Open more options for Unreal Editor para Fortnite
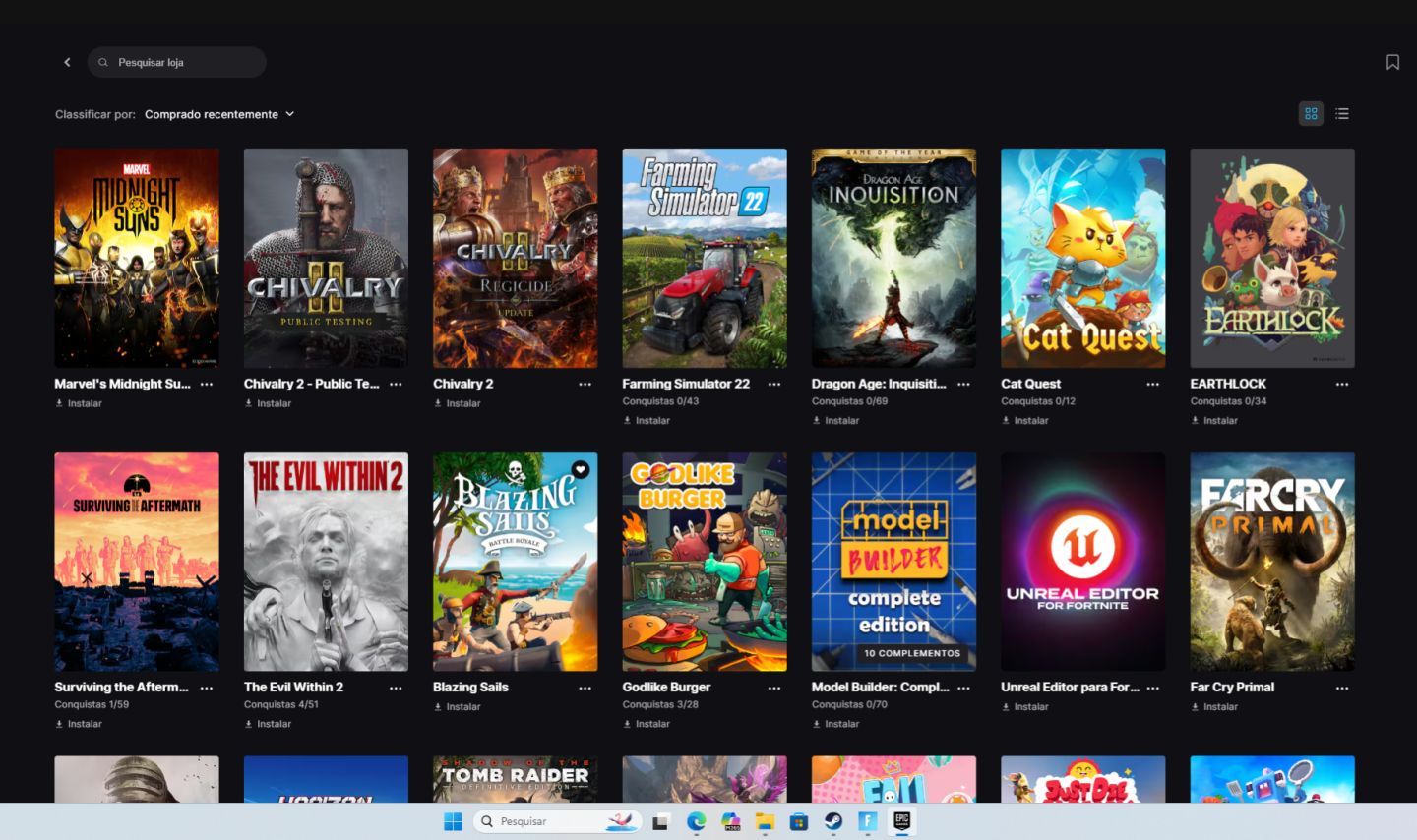 (1152, 689)
